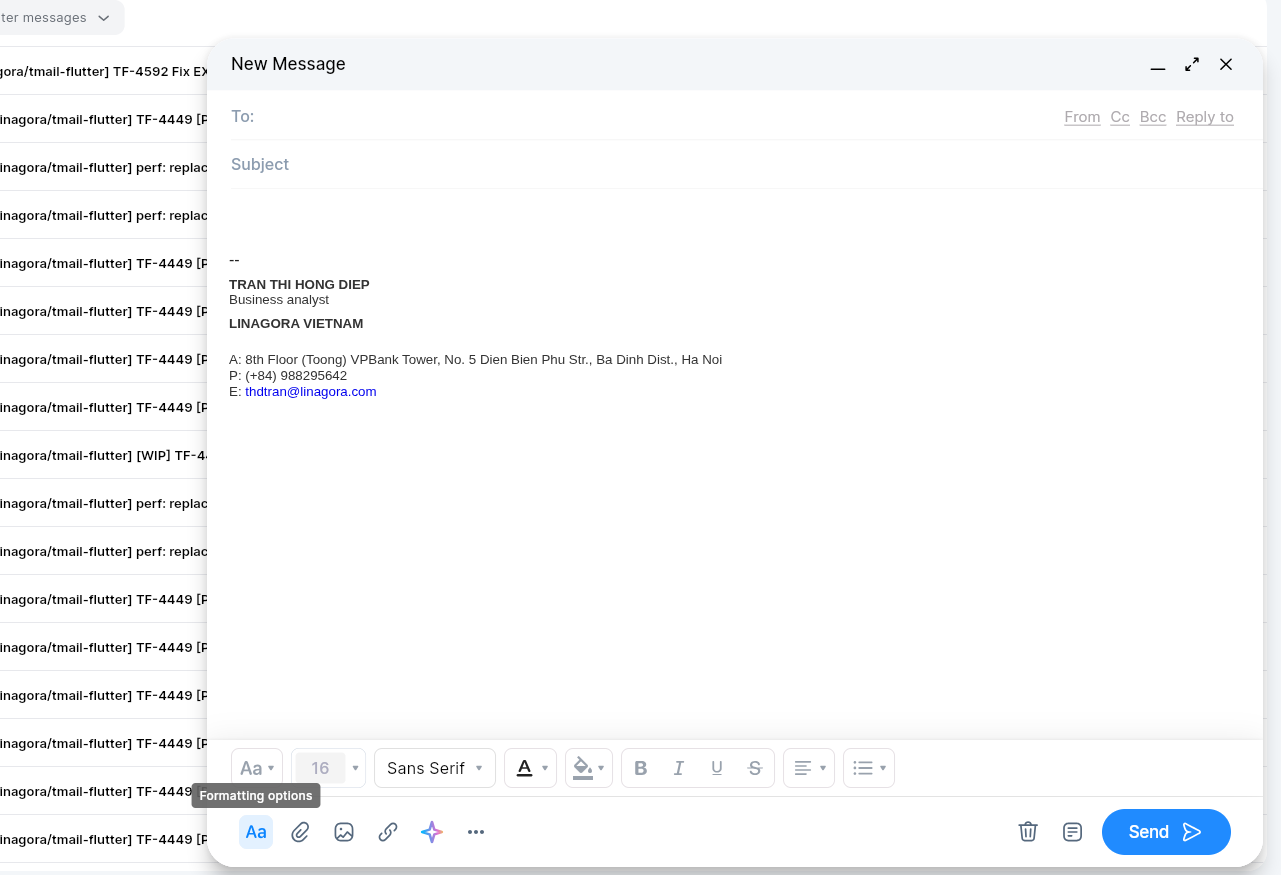The image size is (1281, 875).
Task: Add Reply to field
Action: click(1205, 117)
